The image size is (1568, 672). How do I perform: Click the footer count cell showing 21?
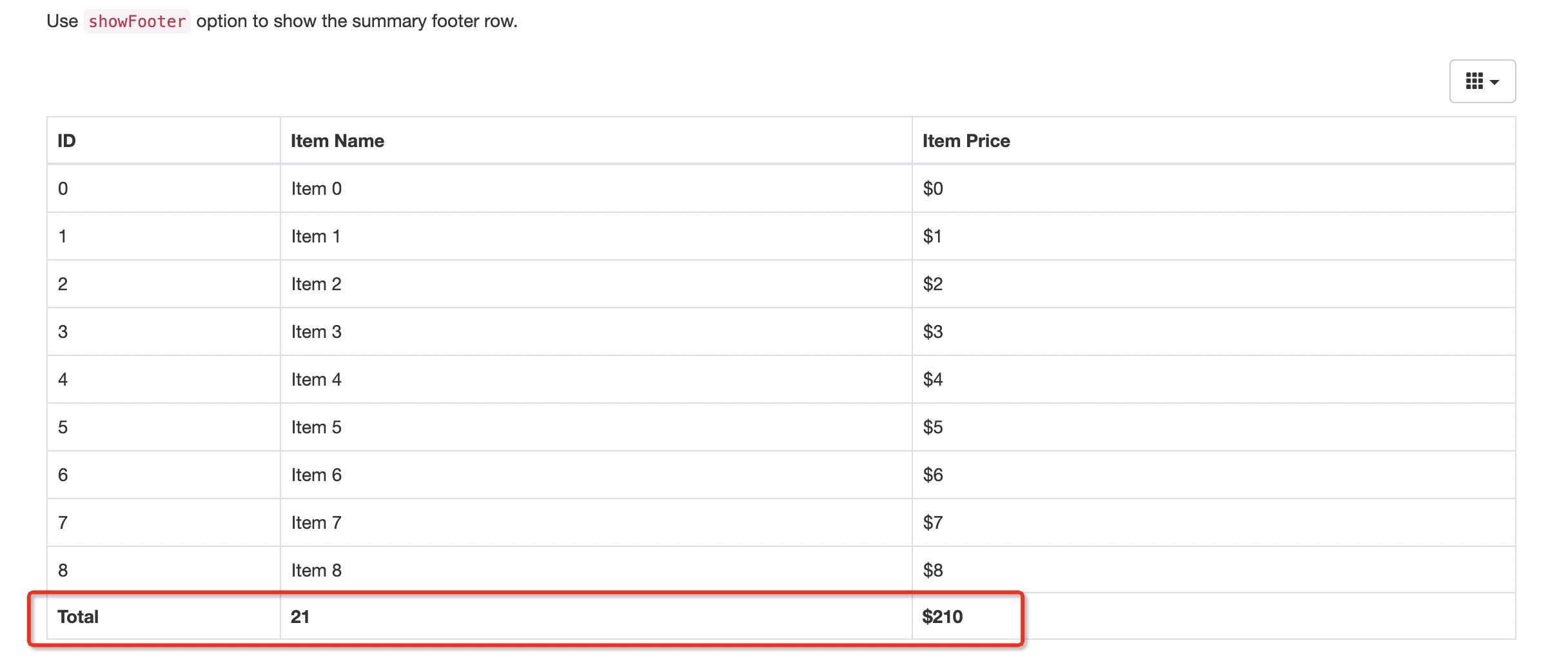pos(596,617)
